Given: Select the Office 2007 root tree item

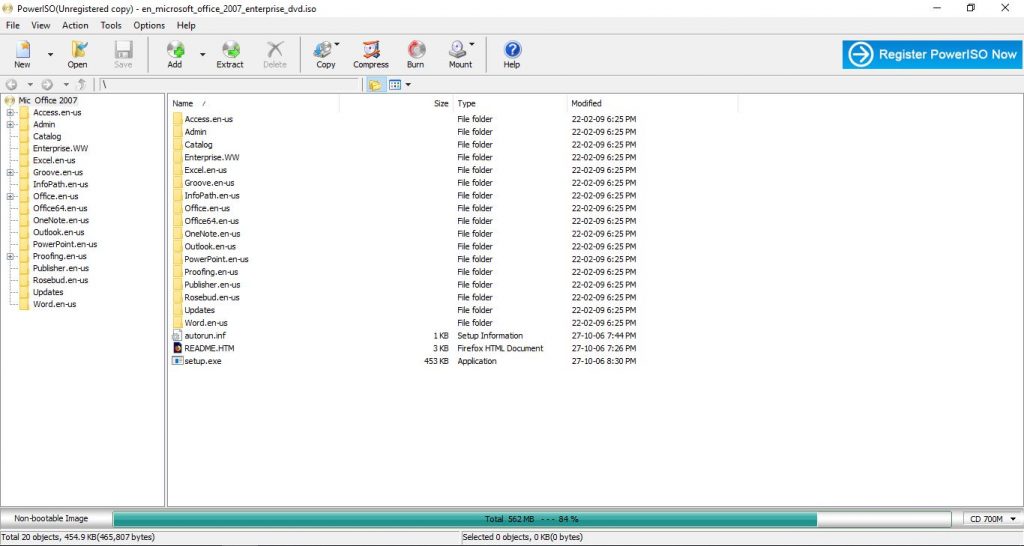Looking at the screenshot, I should click(48, 101).
